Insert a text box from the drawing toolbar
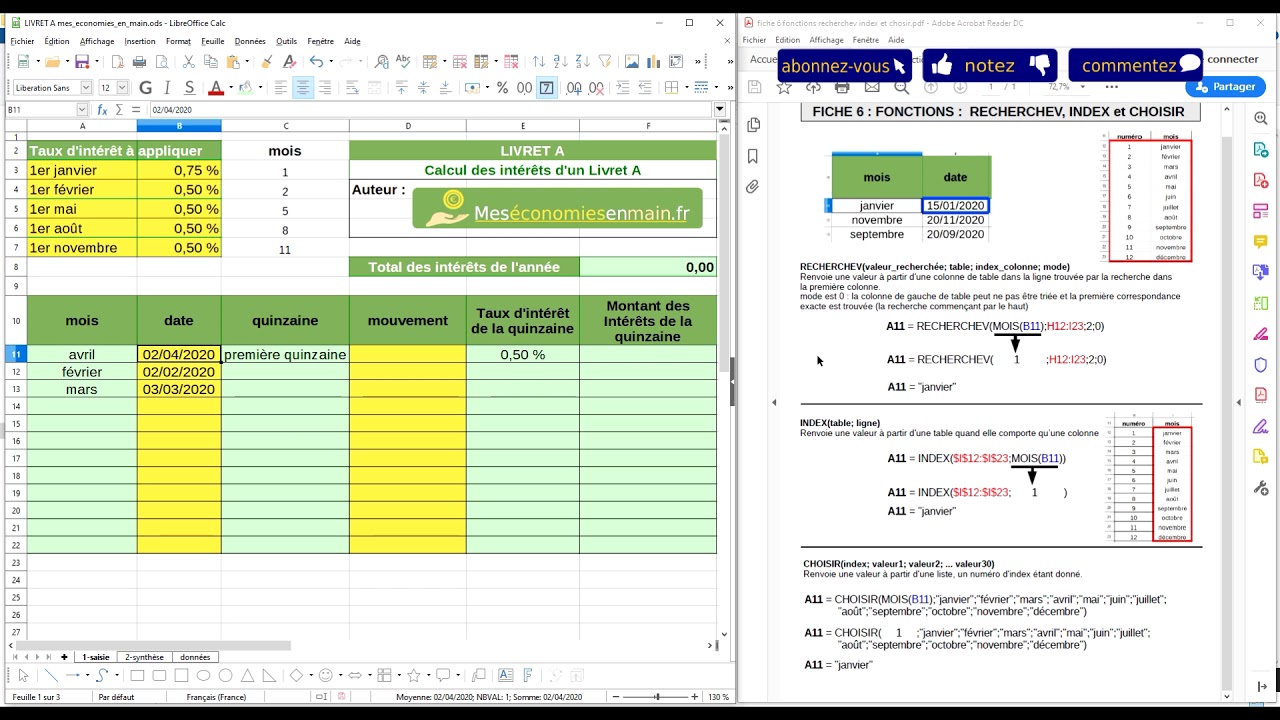Image resolution: width=1280 pixels, height=720 pixels. pyautogui.click(x=506, y=675)
